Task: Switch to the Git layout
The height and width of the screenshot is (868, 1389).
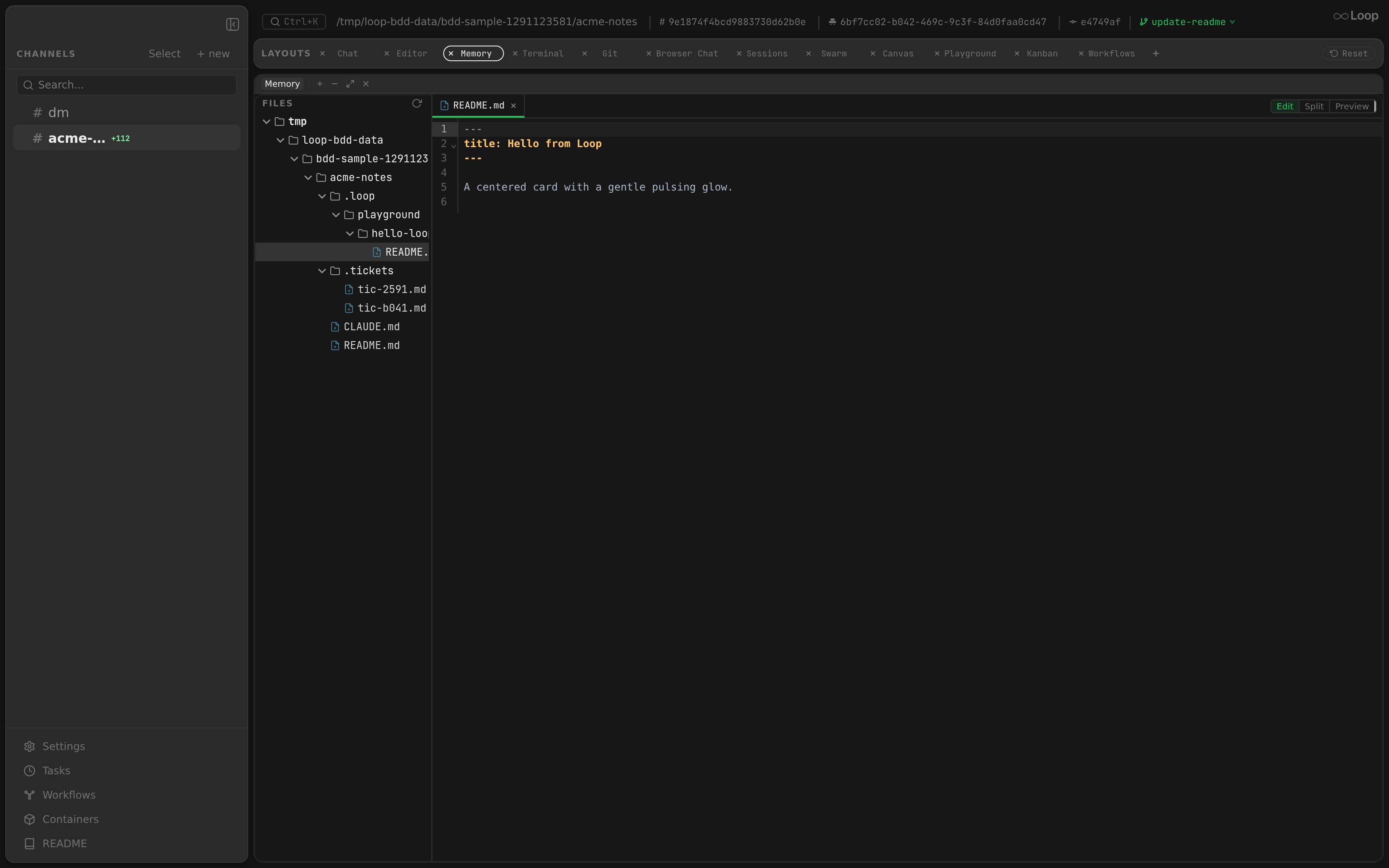Action: (609, 53)
